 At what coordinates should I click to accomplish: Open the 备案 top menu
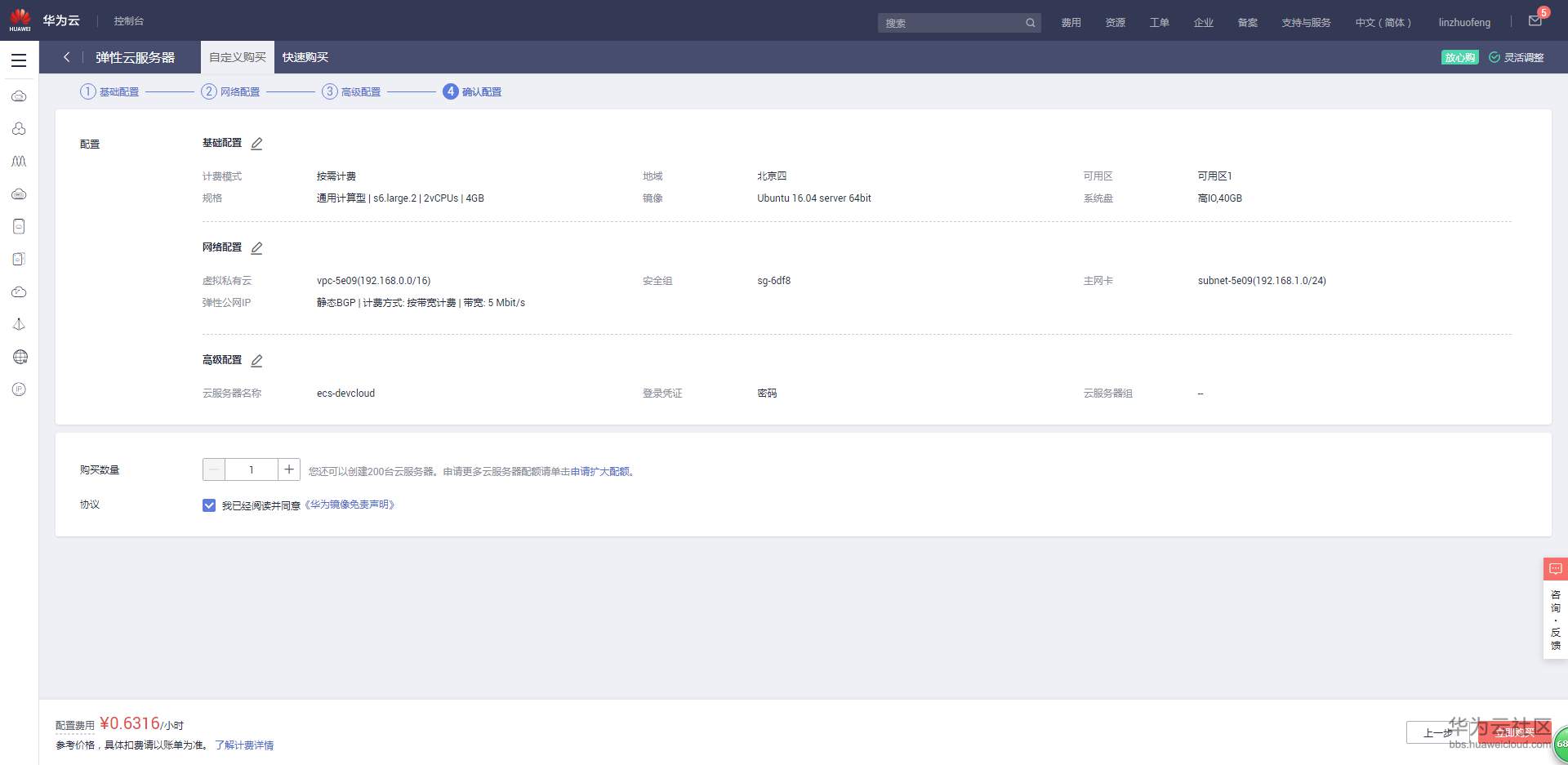(x=1248, y=23)
